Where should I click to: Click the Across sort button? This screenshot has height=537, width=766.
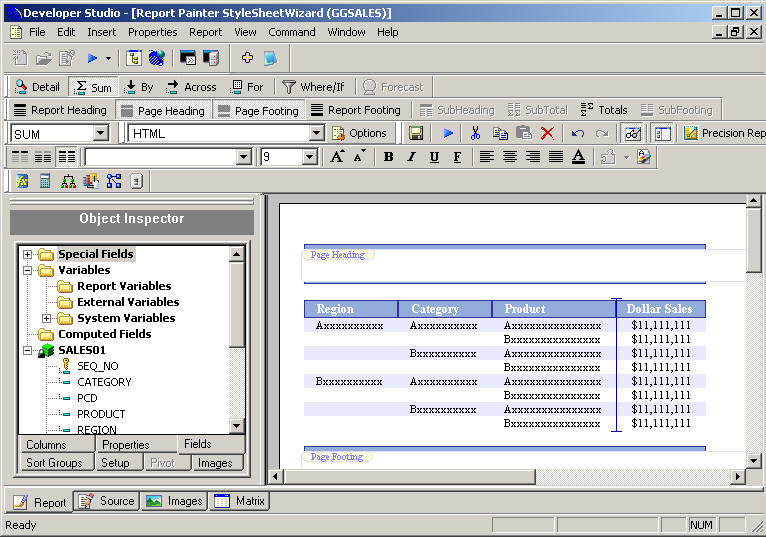pos(191,87)
